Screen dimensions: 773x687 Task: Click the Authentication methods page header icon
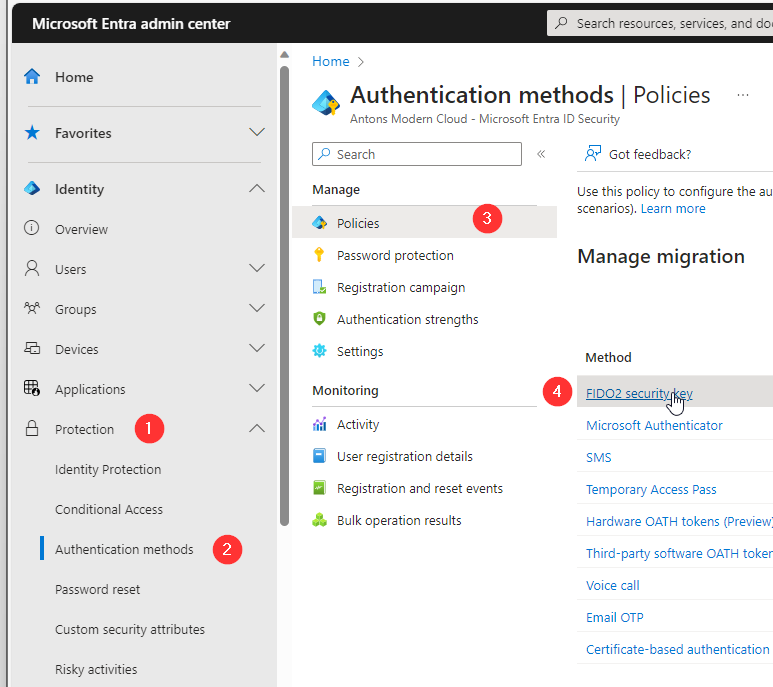coord(326,103)
